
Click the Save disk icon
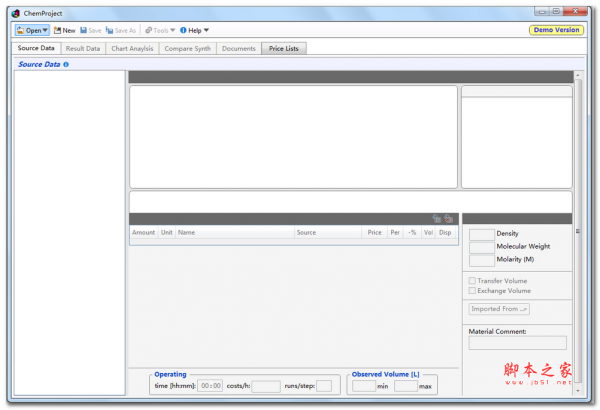click(83, 30)
